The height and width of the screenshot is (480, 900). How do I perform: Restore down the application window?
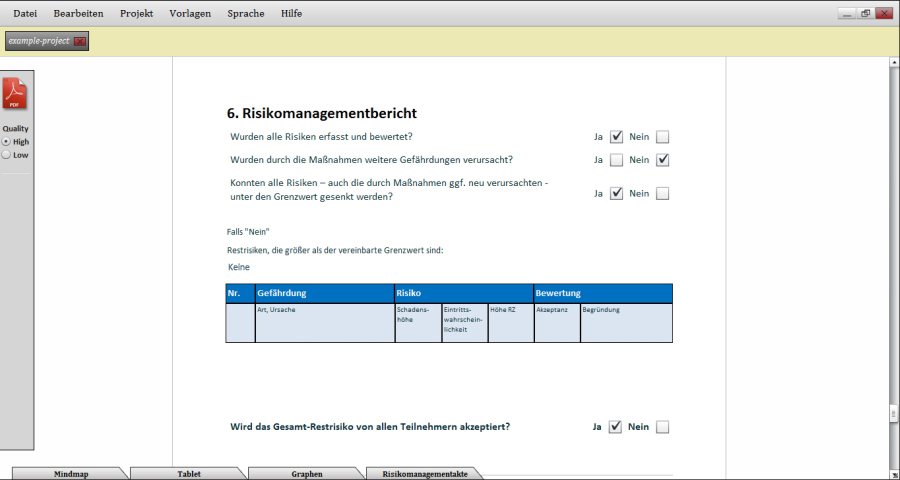pos(865,14)
